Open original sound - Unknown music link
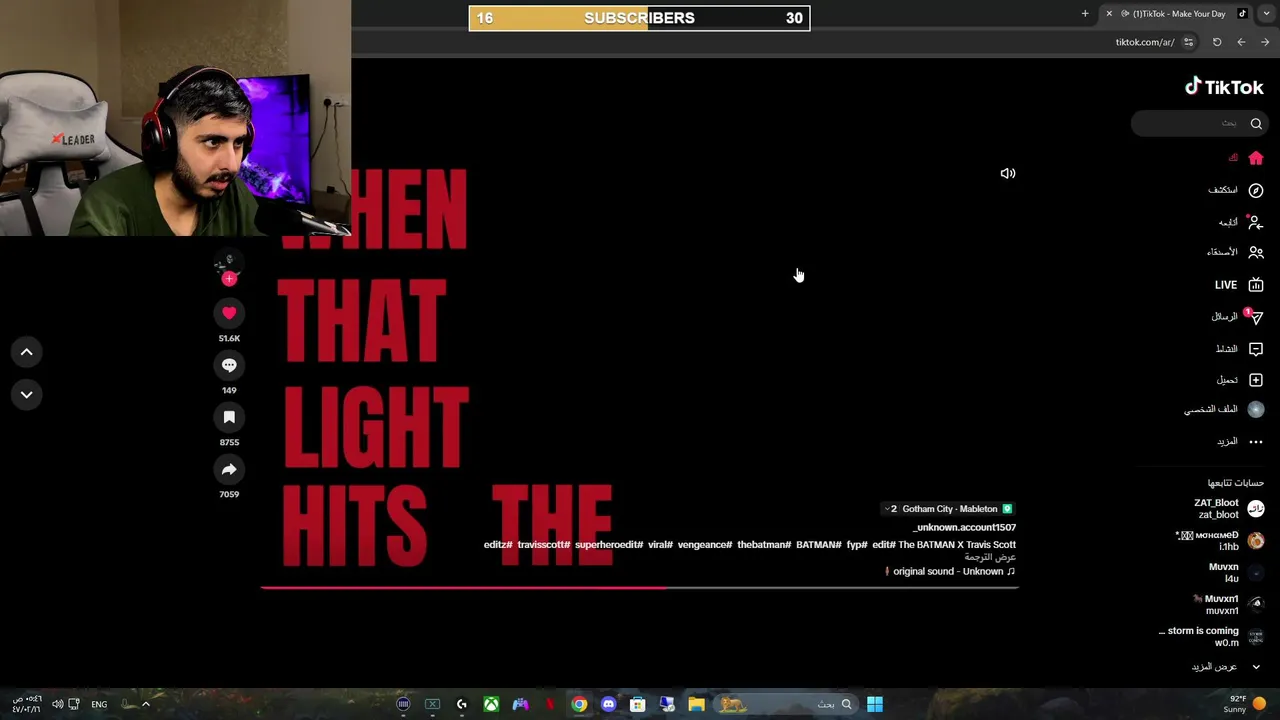1280x720 pixels. click(x=950, y=571)
